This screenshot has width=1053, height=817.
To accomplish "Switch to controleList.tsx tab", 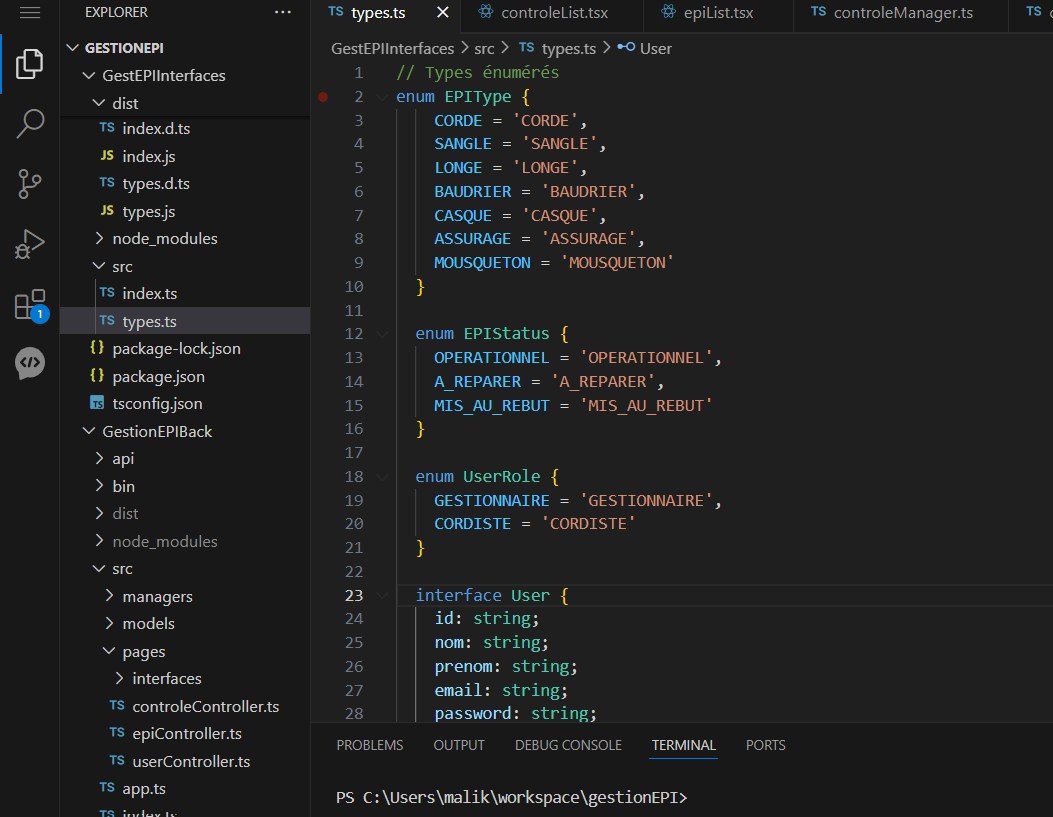I will [x=554, y=13].
